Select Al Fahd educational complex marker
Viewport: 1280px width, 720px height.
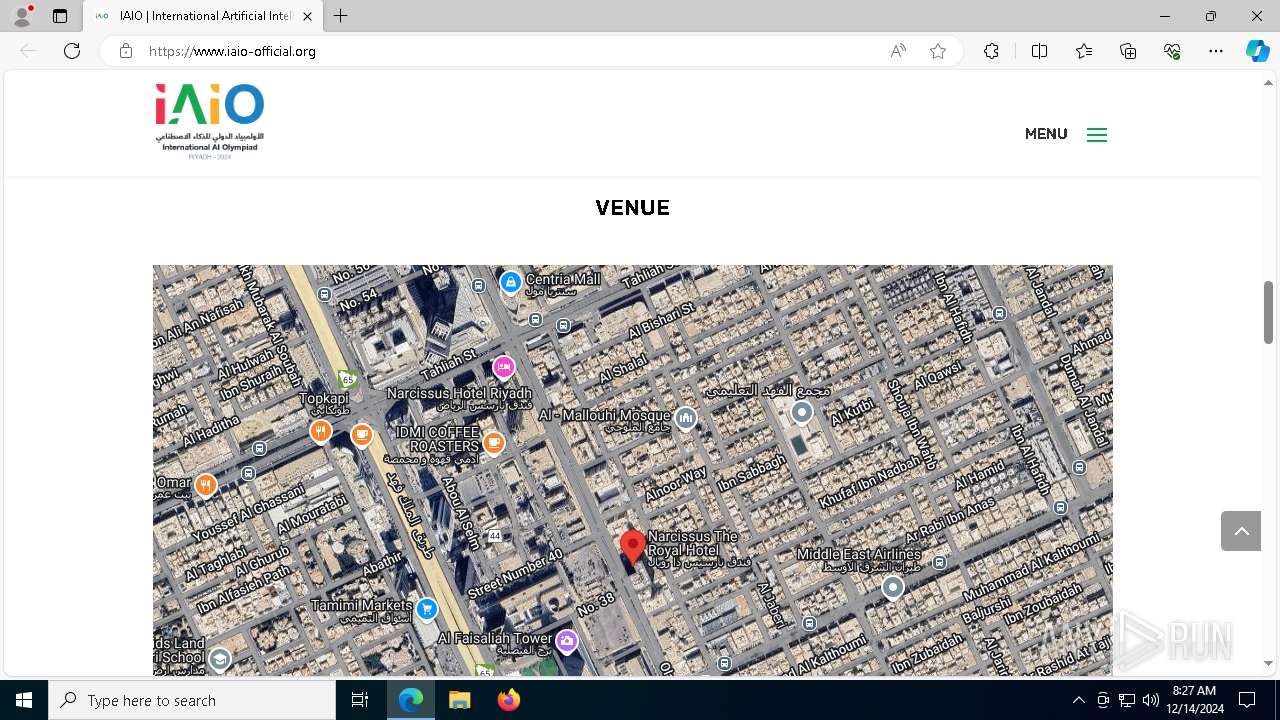point(801,411)
